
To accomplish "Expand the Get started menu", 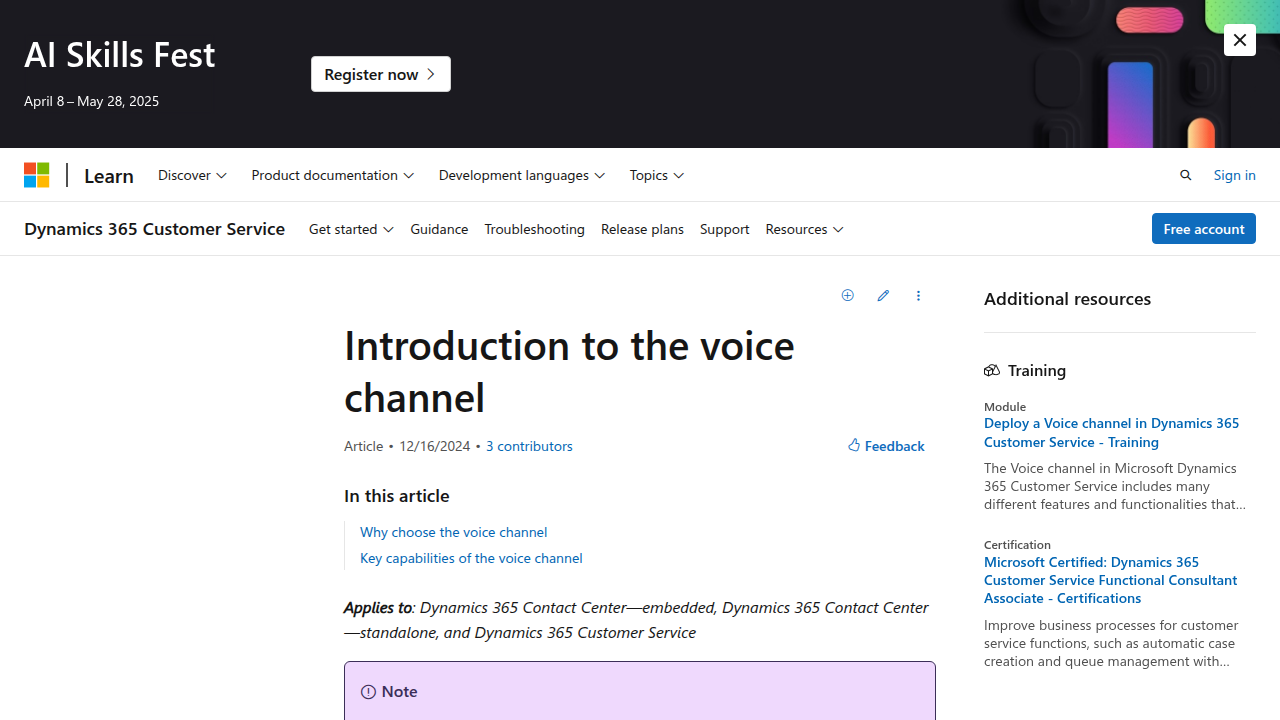I will [x=351, y=229].
